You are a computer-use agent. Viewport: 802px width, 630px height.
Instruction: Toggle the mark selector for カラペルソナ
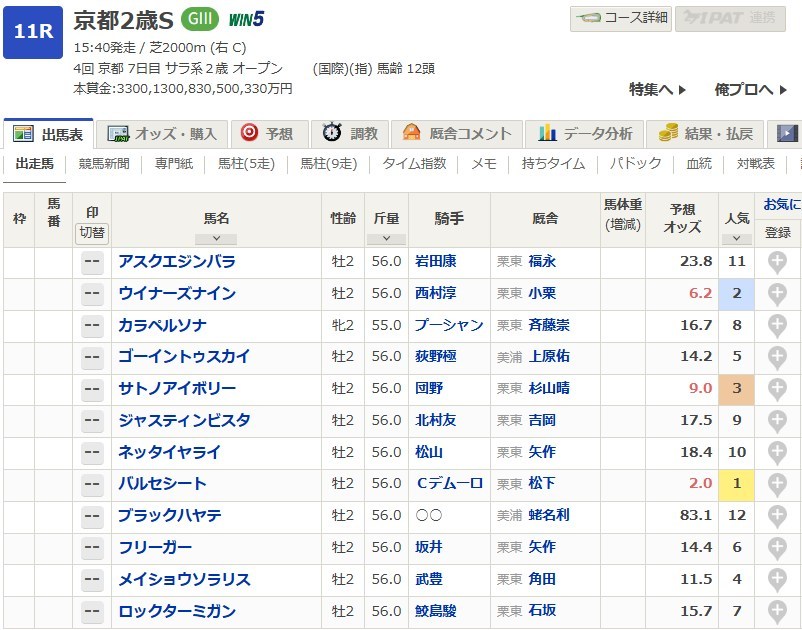point(92,326)
